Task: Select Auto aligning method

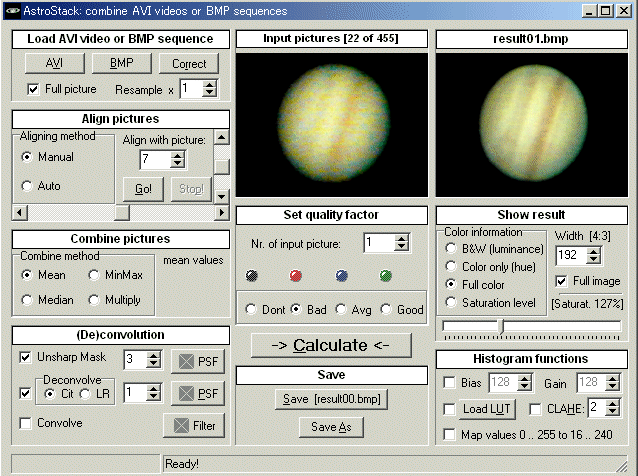Action: tap(27, 186)
